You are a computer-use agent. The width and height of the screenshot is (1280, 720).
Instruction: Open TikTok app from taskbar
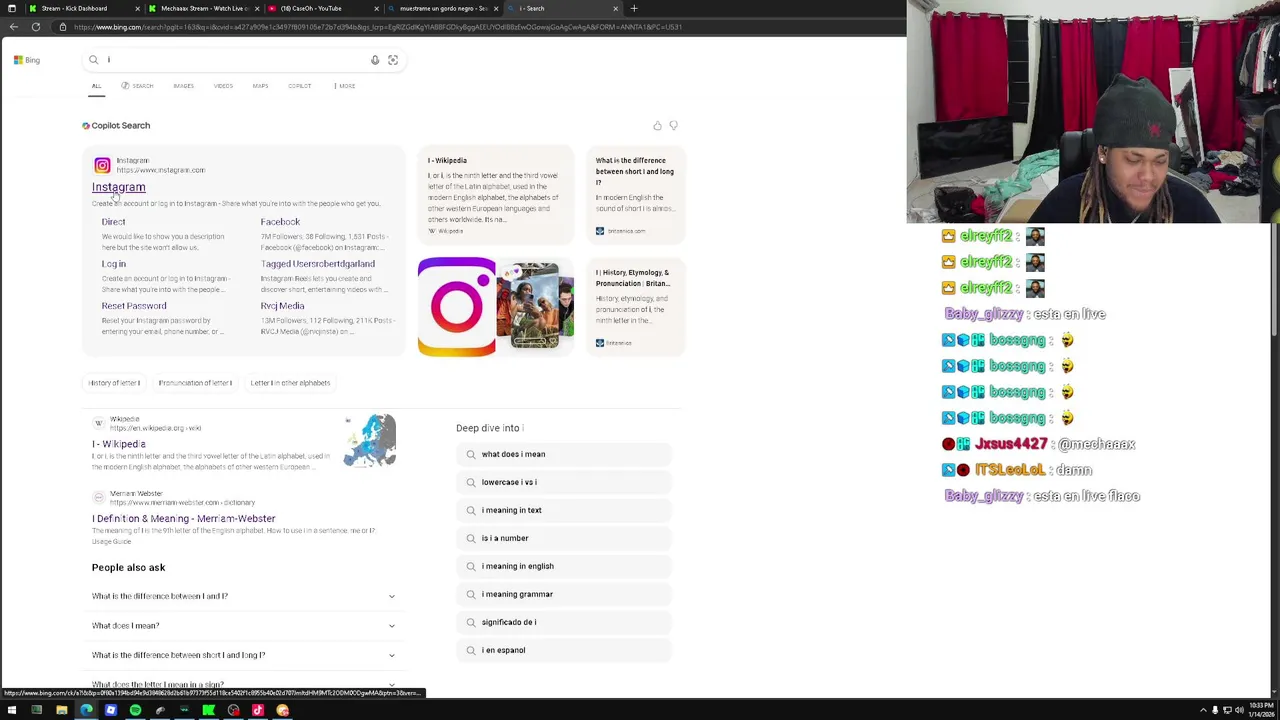click(258, 710)
